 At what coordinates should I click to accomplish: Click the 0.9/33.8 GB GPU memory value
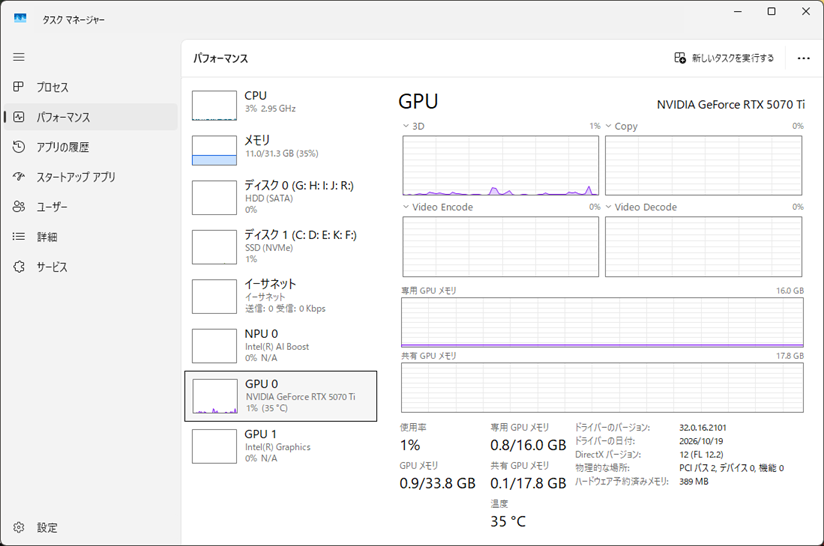click(437, 483)
